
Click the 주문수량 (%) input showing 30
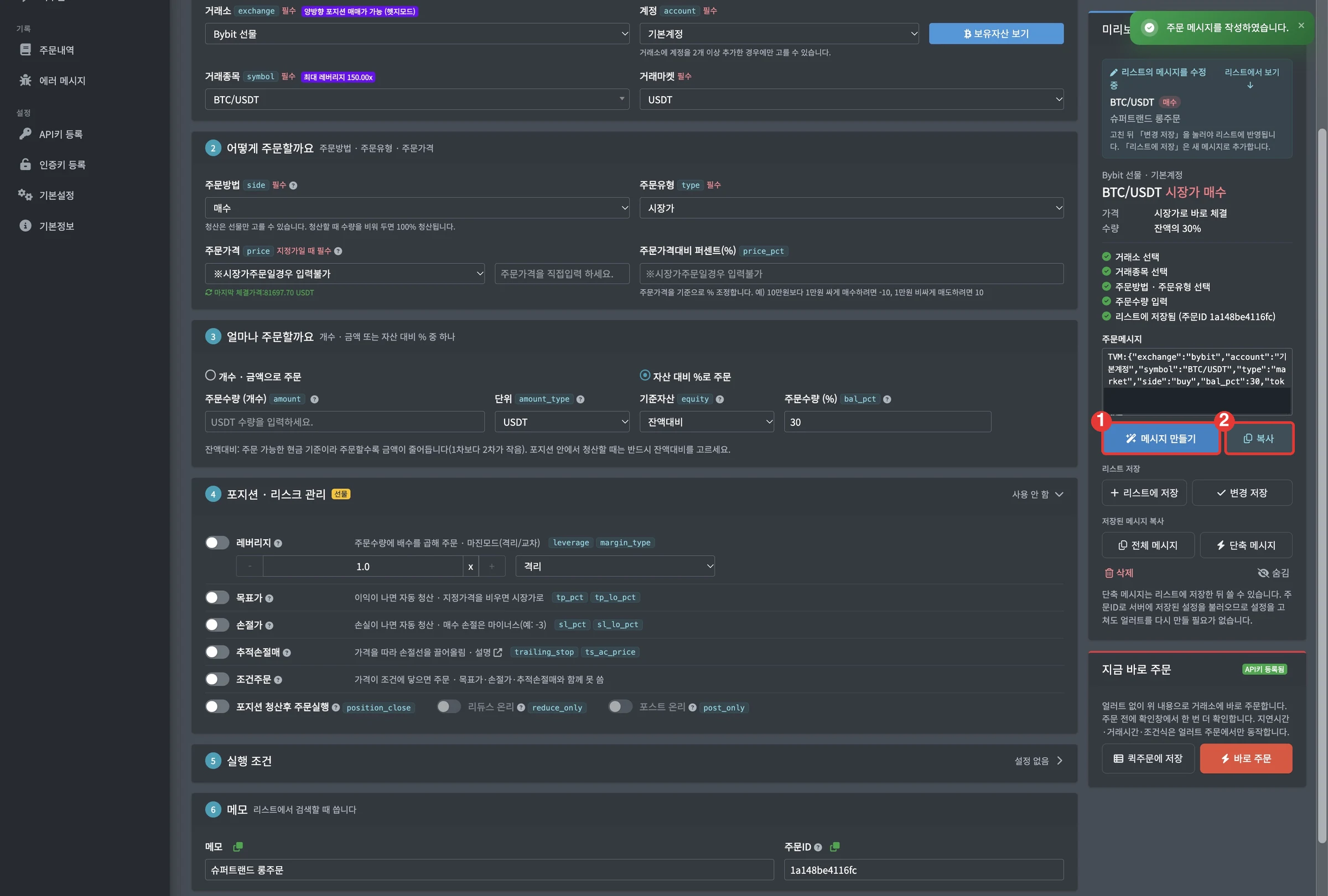click(888, 422)
